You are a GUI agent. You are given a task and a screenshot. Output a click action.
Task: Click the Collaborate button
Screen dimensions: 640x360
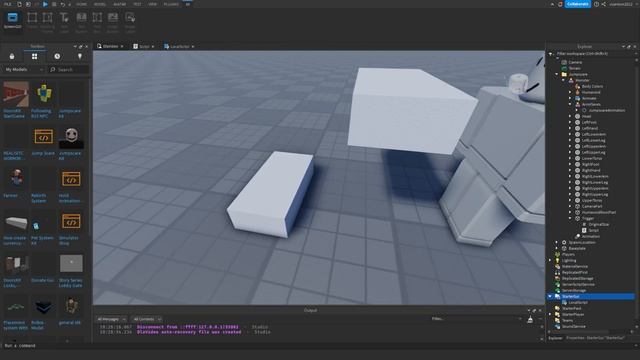coord(578,4)
